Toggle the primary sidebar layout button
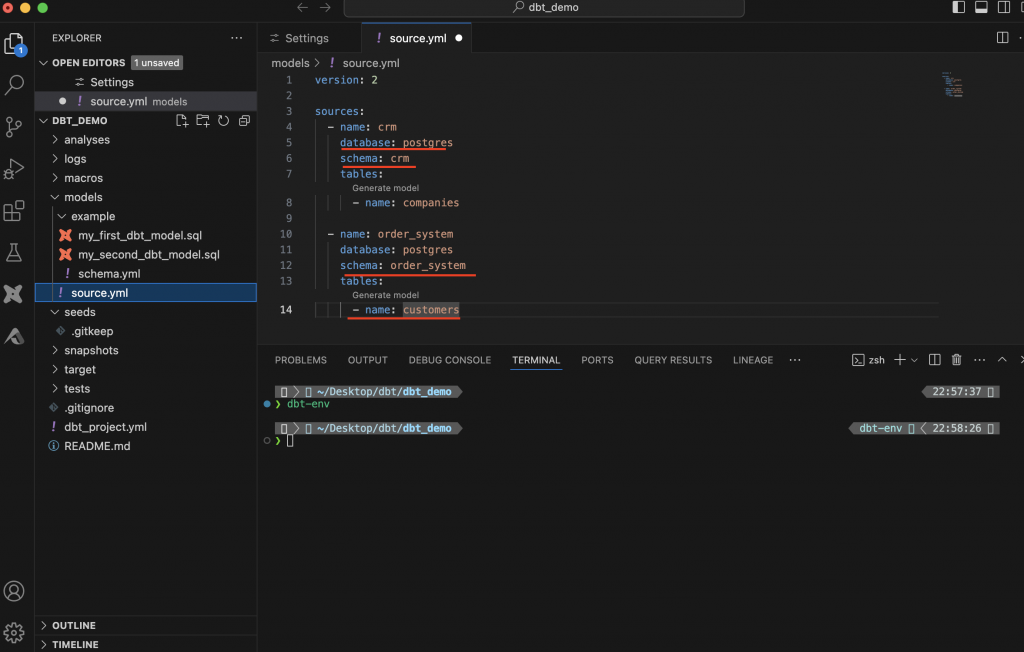 (959, 8)
